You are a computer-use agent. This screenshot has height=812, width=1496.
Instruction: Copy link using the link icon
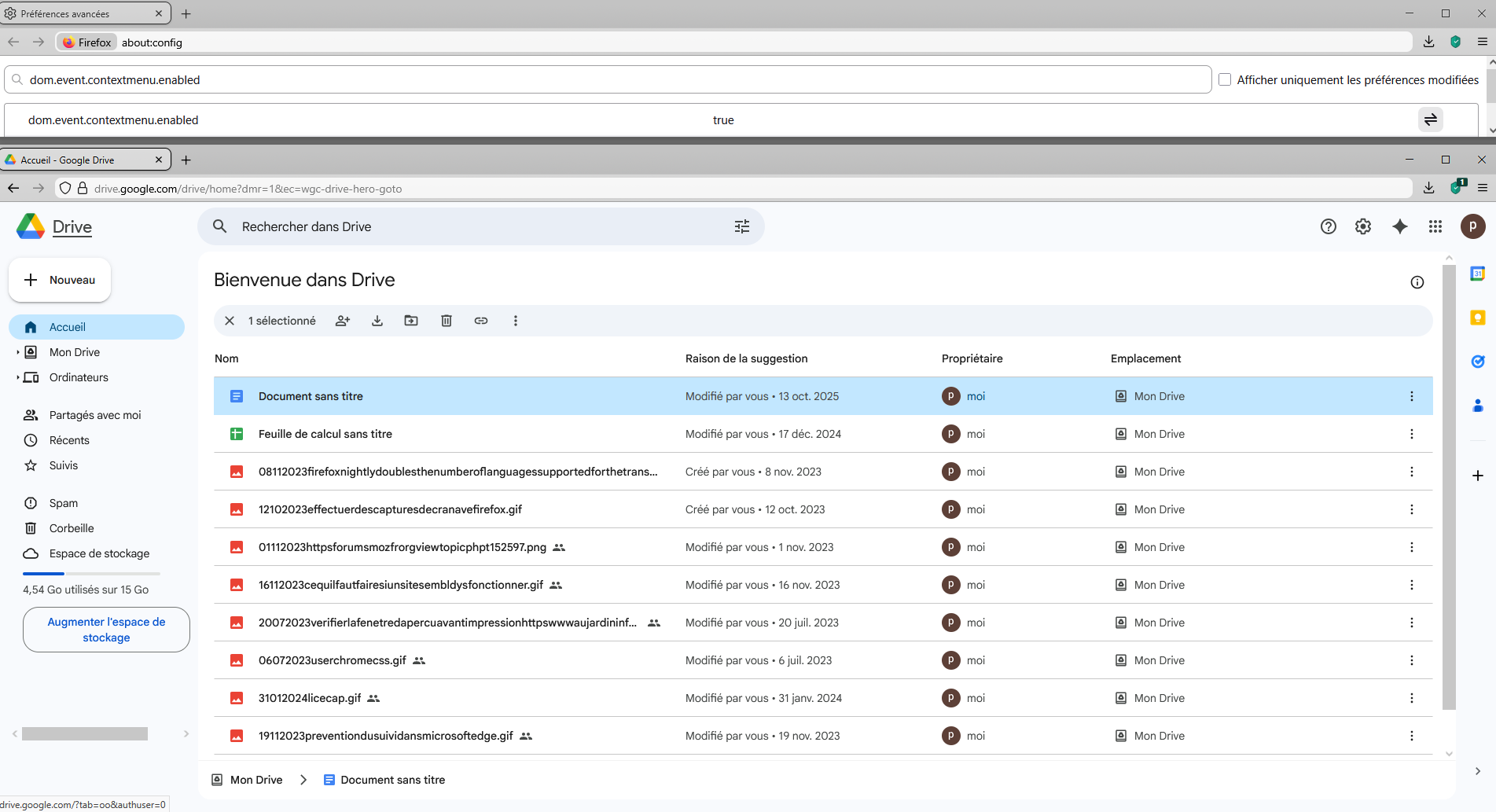tap(481, 321)
